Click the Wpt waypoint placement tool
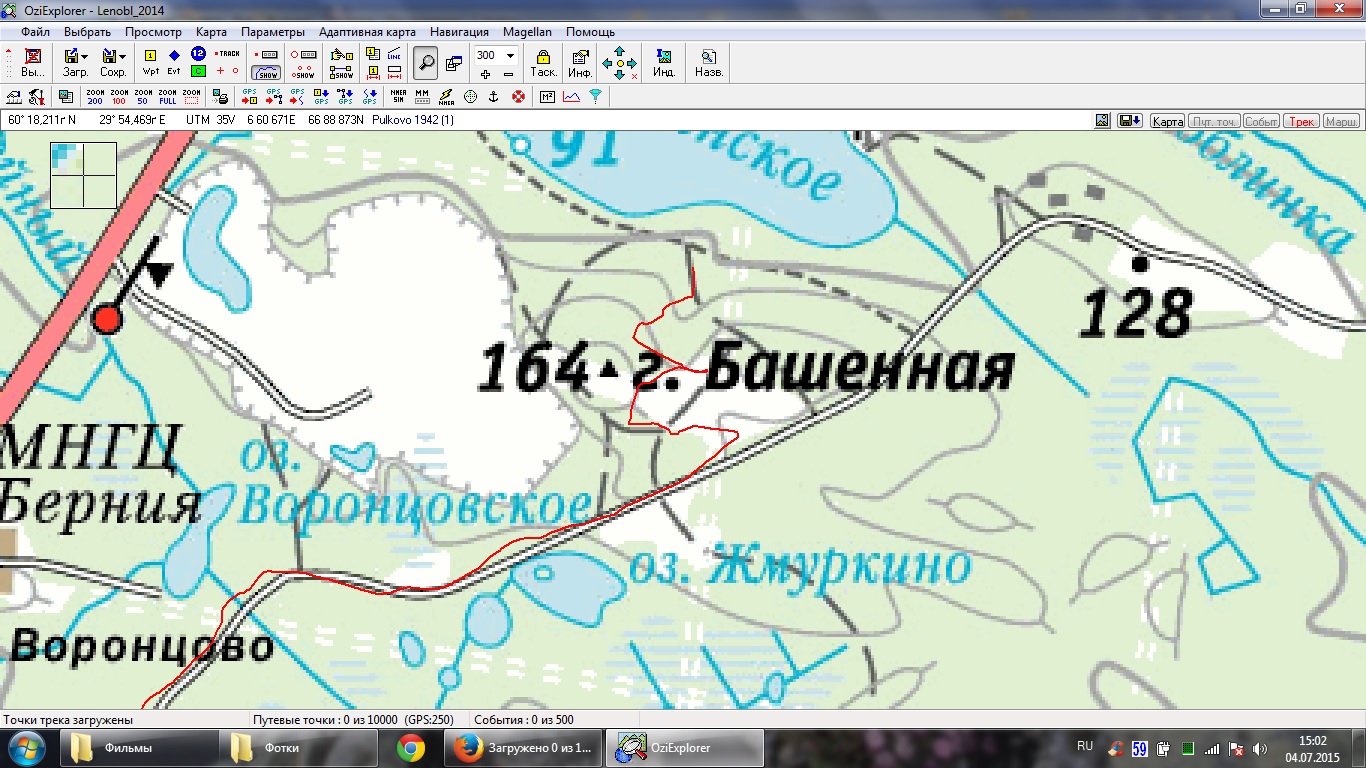Viewport: 1366px width, 768px height. 151,62
